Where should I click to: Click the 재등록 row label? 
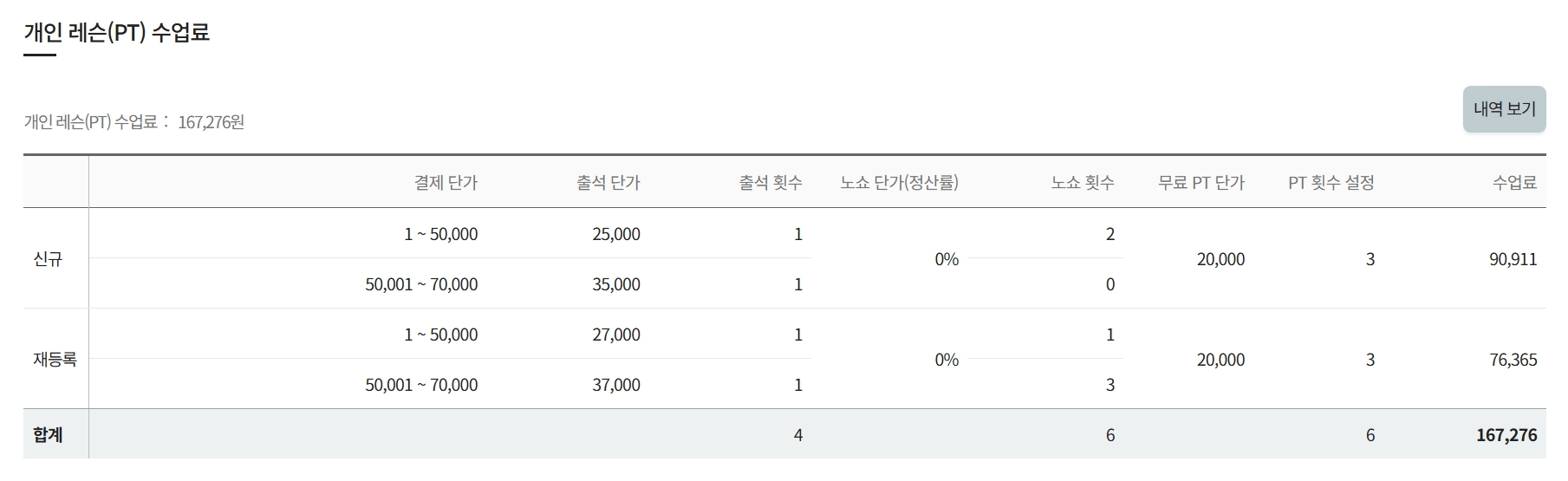coord(55,360)
